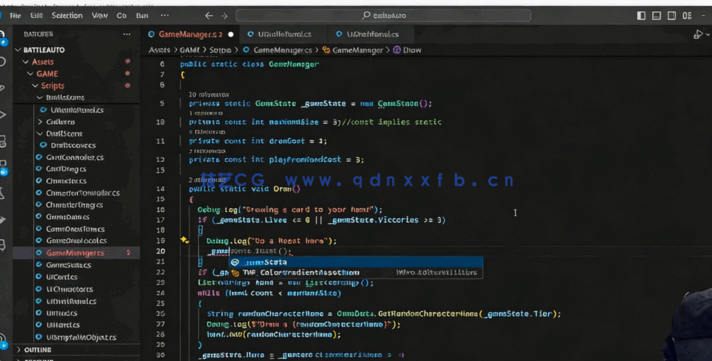Collapse the Assets folder
This screenshot has width=712, height=361.
pos(26,62)
